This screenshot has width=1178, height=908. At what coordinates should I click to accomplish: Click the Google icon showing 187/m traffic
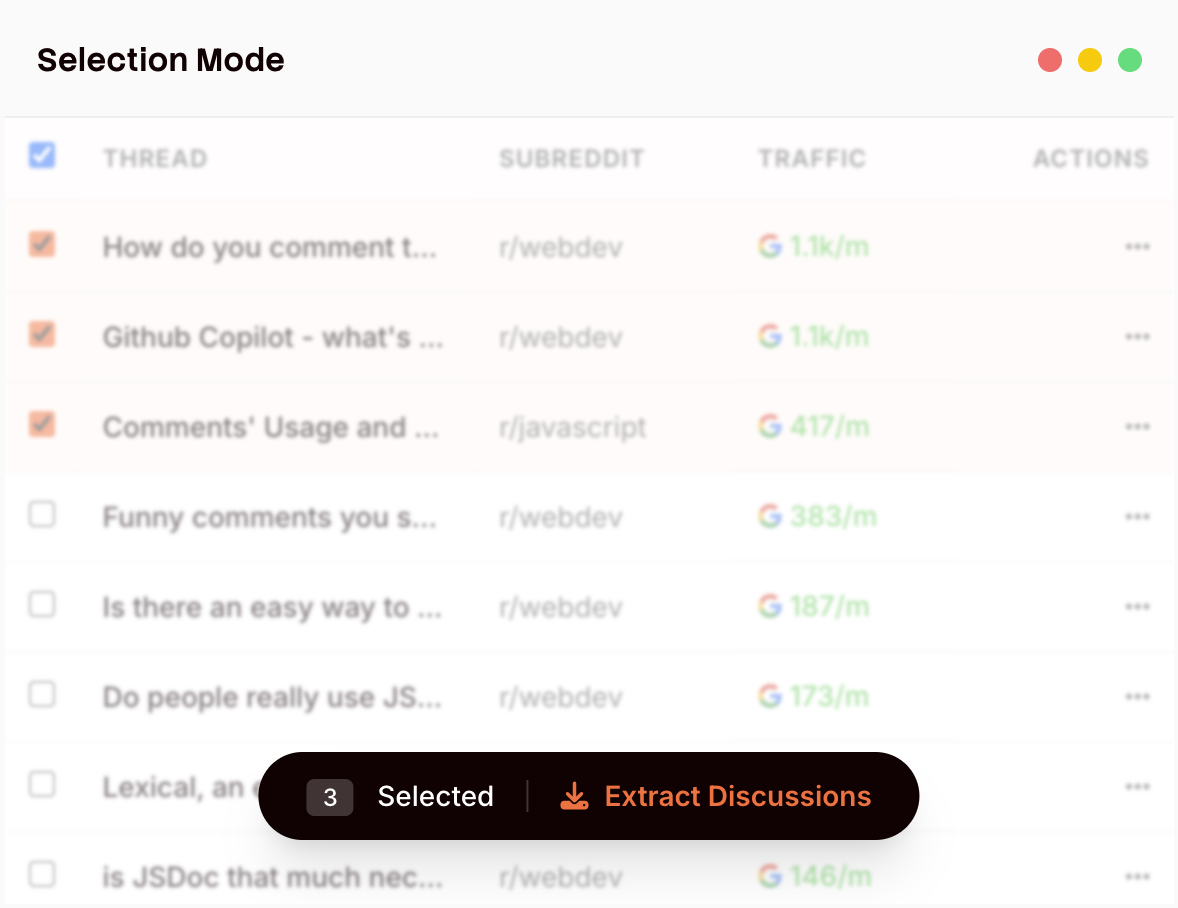click(x=768, y=607)
